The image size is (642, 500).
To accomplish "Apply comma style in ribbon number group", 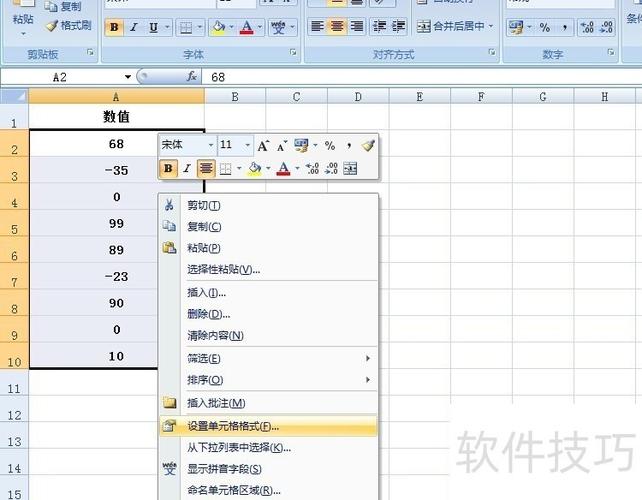I will pyautogui.click(x=564, y=28).
